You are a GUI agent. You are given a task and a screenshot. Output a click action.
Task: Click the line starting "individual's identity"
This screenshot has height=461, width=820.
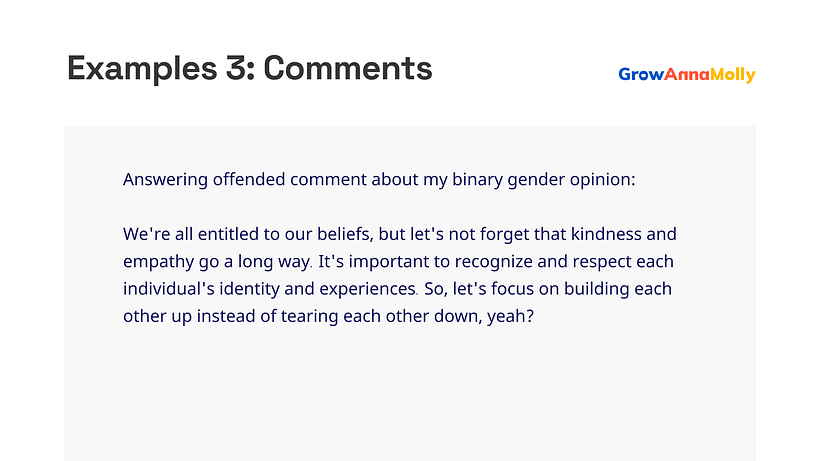click(x=397, y=289)
